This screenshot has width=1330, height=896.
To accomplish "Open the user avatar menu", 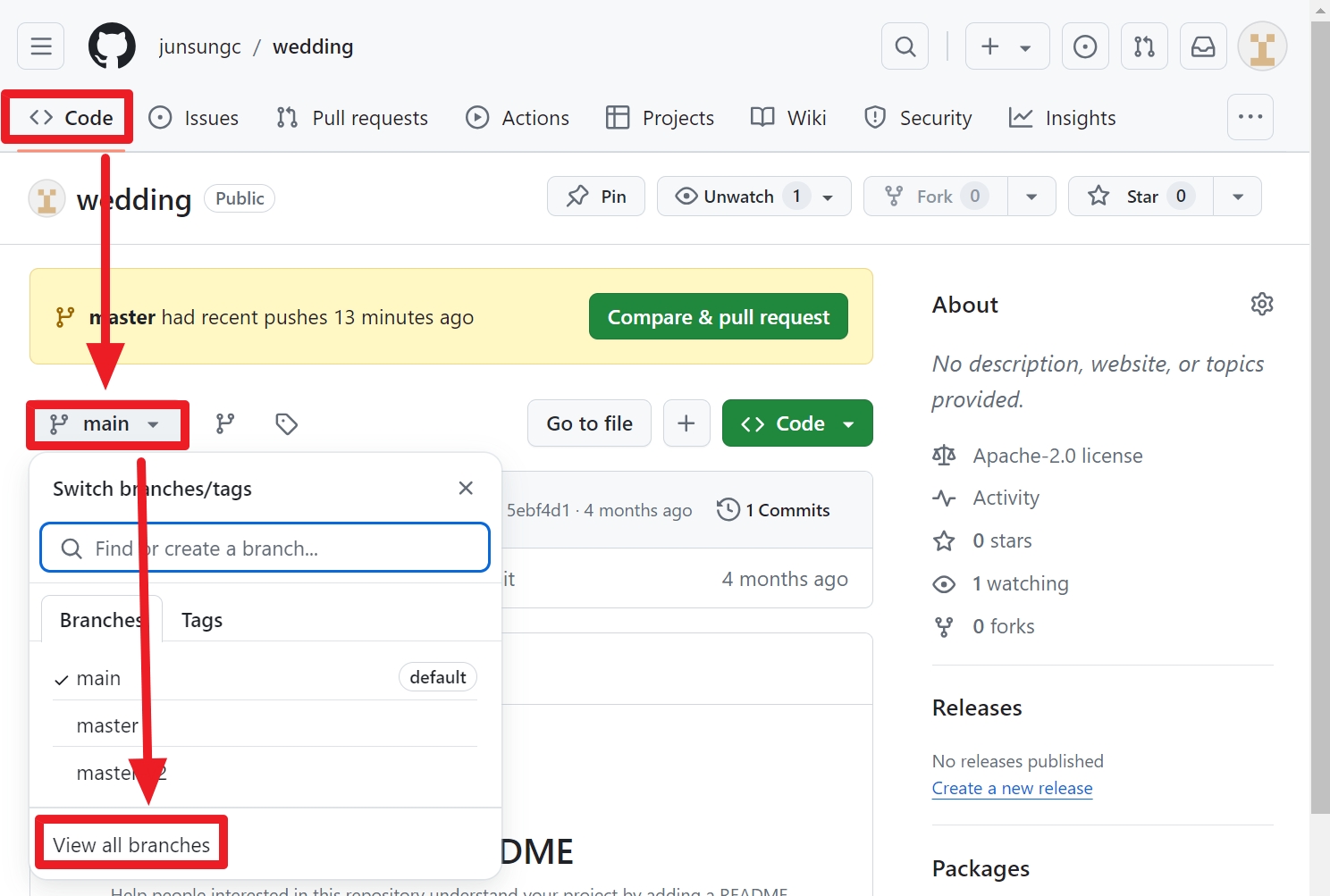I will coord(1262,46).
